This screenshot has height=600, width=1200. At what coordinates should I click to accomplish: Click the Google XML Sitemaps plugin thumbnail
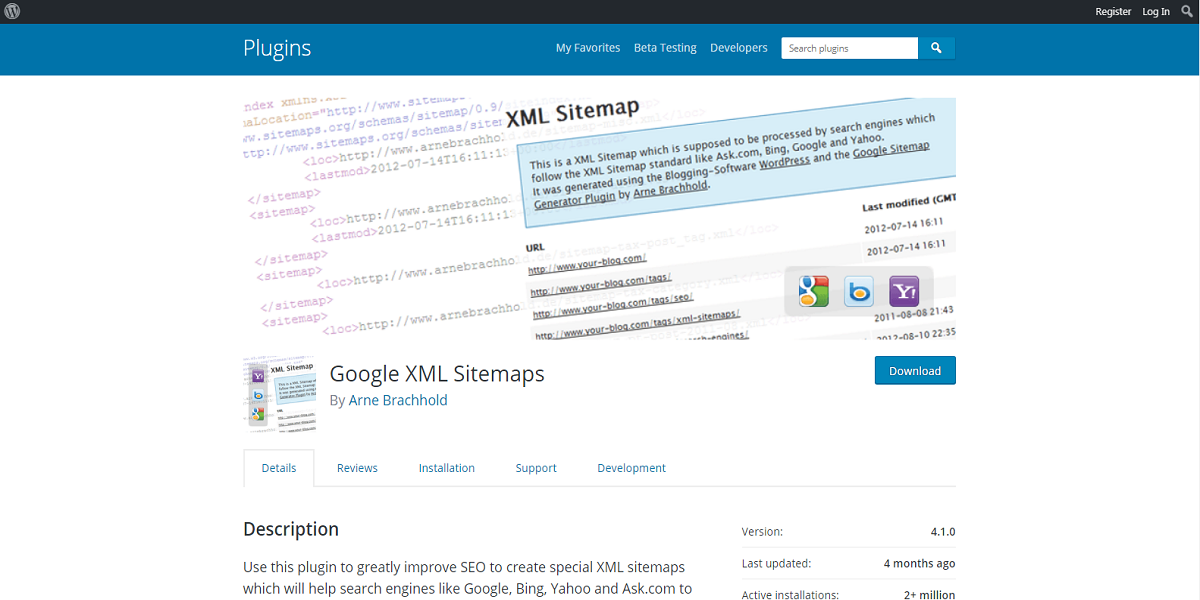[279, 394]
